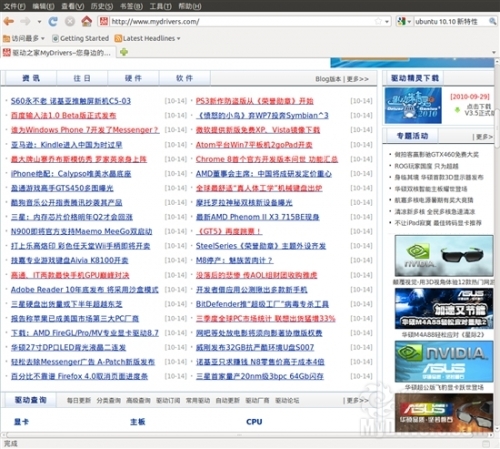Switch to the 资讯 news tab
500x449 pixels.
[31, 78]
